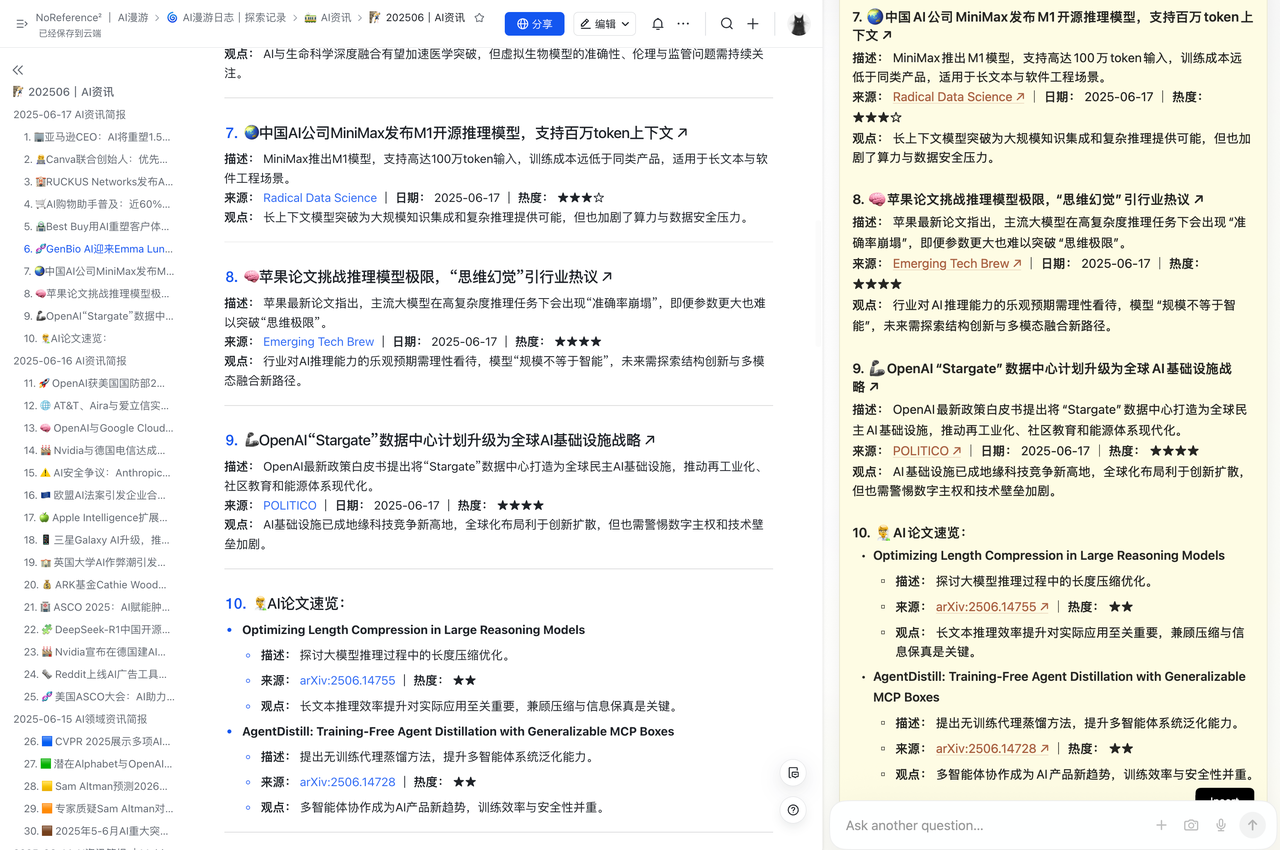Select outline section 2025-06-16 AI资讯简报

69,361
